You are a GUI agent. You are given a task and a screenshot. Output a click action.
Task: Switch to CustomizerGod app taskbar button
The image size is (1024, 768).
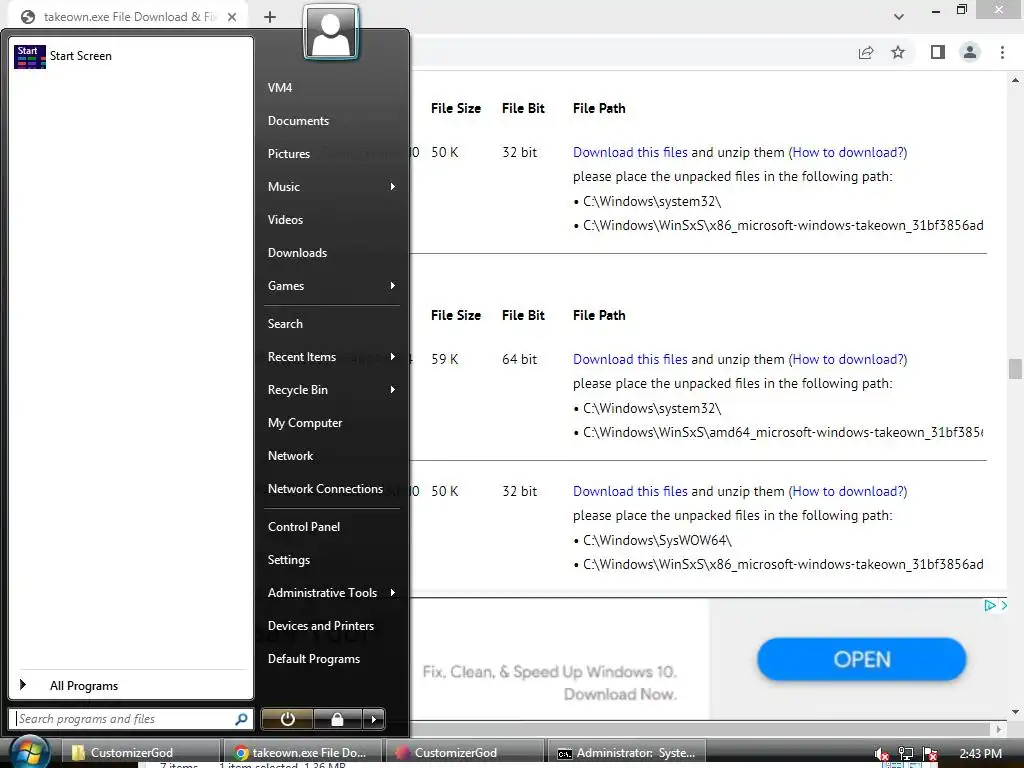pyautogui.click(x=464, y=752)
